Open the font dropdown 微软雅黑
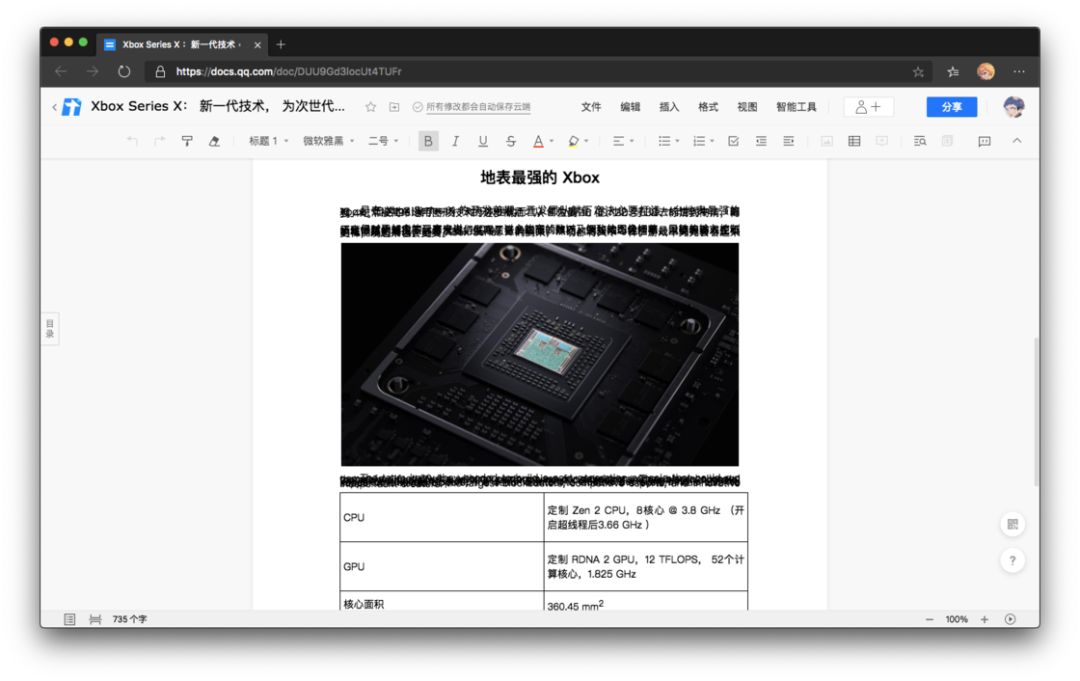Screen dimensions: 1080x681 point(329,141)
